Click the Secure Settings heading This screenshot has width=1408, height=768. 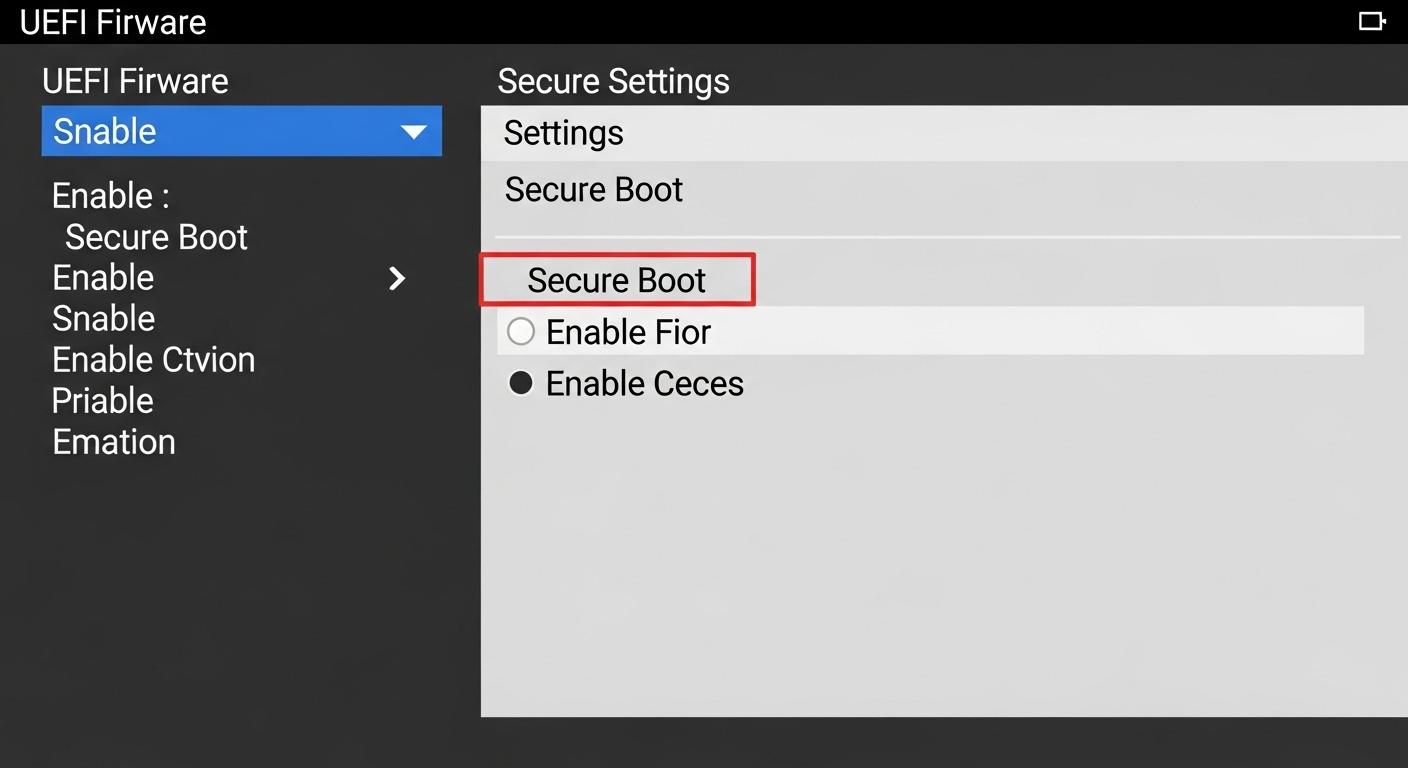pos(613,81)
